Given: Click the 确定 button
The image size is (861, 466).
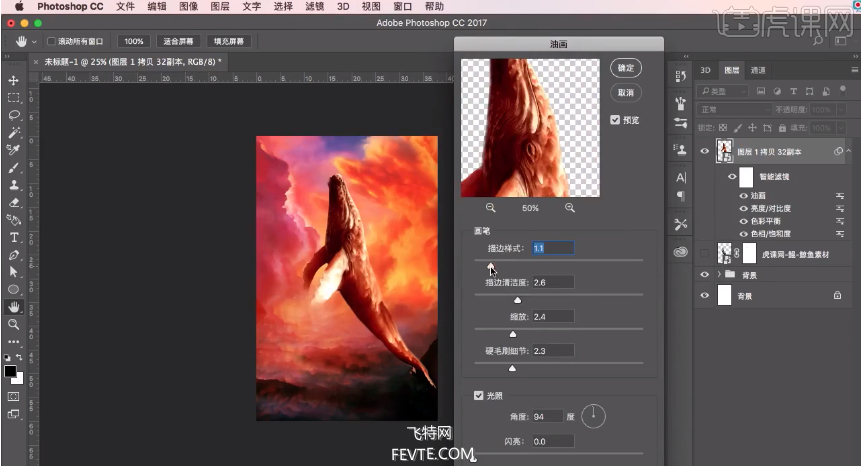Looking at the screenshot, I should (x=626, y=68).
